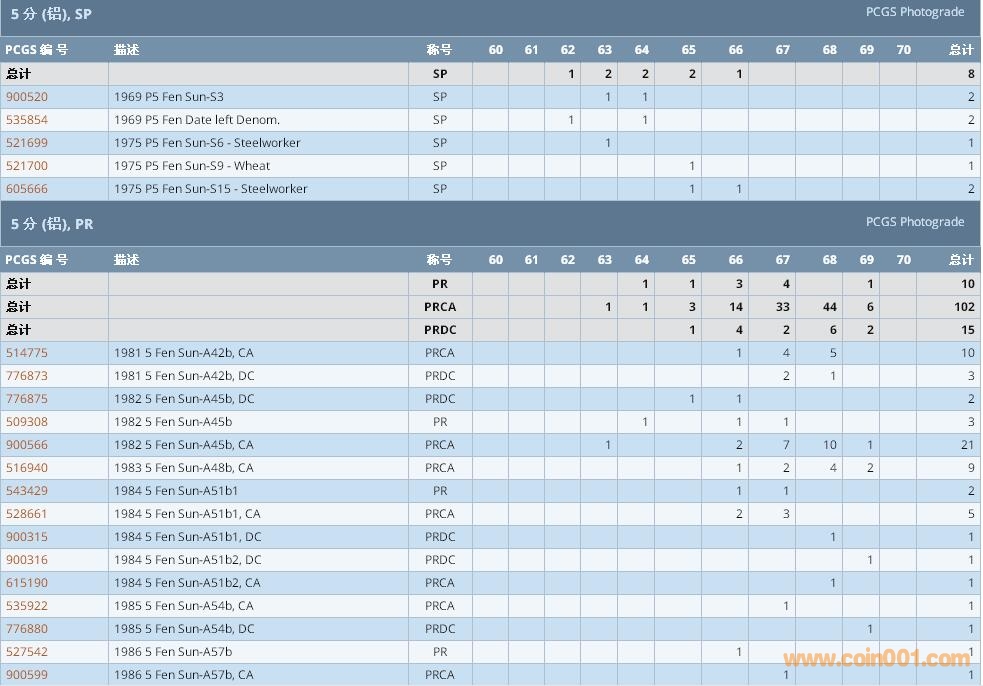This screenshot has width=983, height=686.
Task: Open coin entry 776873
Action: 27,376
